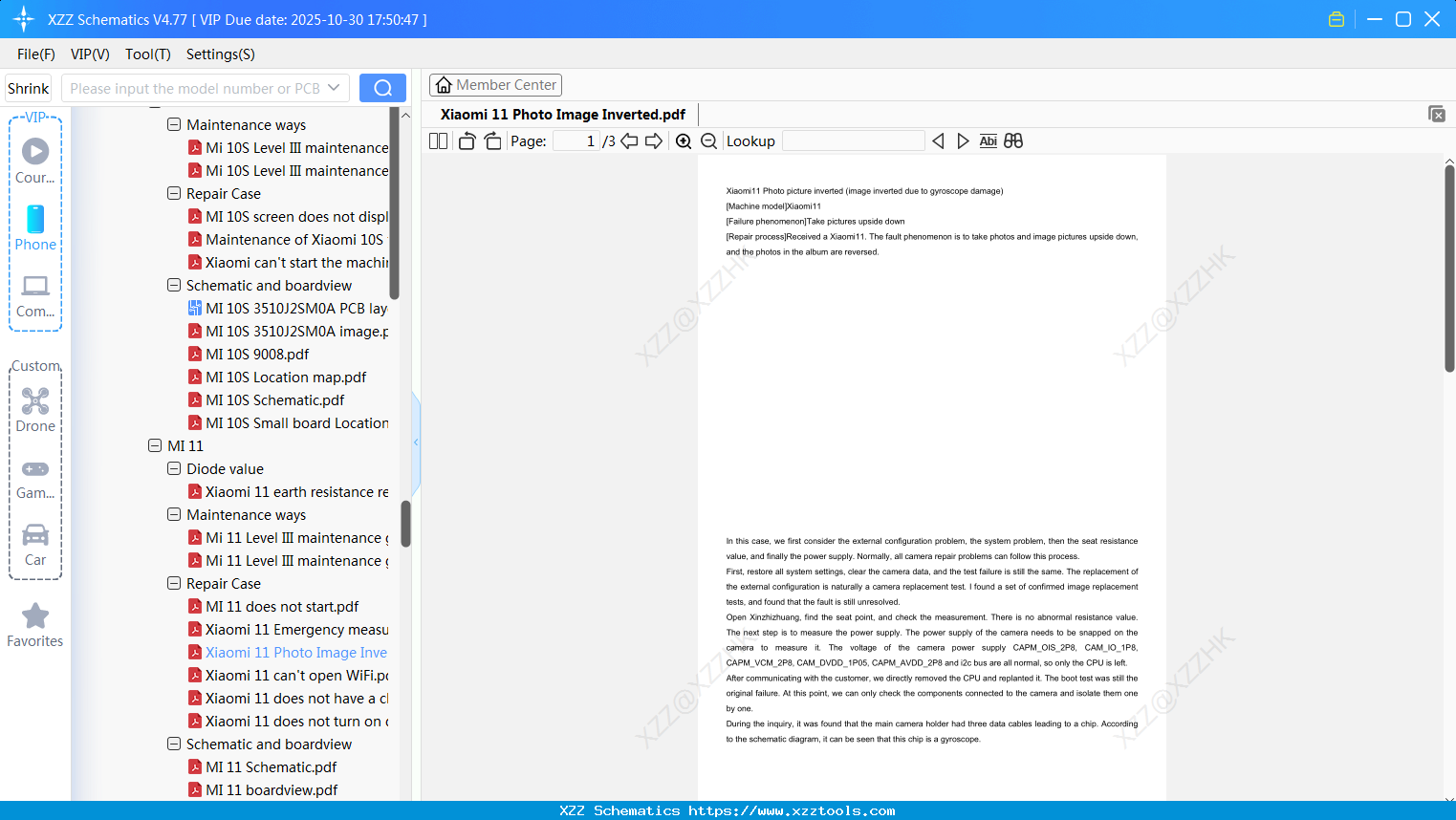Image resolution: width=1456 pixels, height=820 pixels.
Task: Open Maintenance of Xiaomi 10S file
Action: [x=286, y=240]
